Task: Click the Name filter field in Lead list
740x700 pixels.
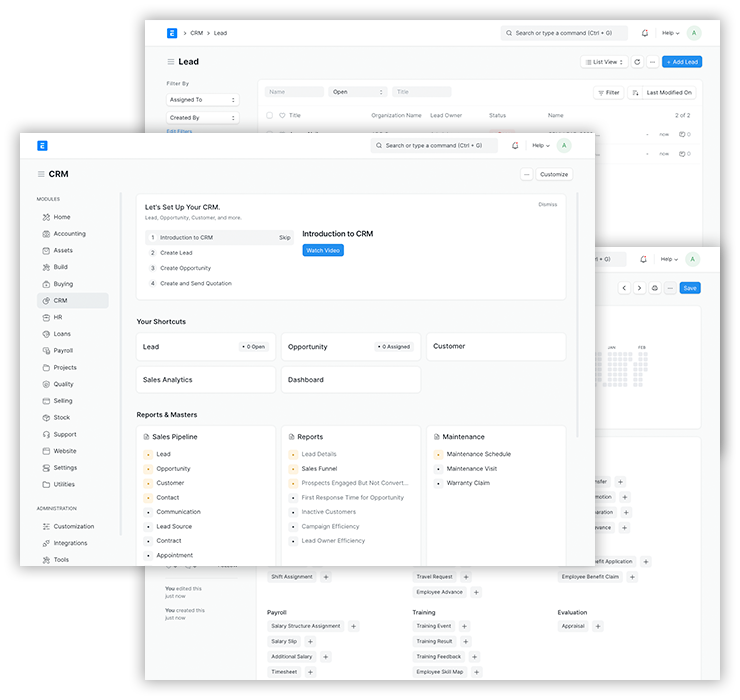Action: tap(294, 92)
